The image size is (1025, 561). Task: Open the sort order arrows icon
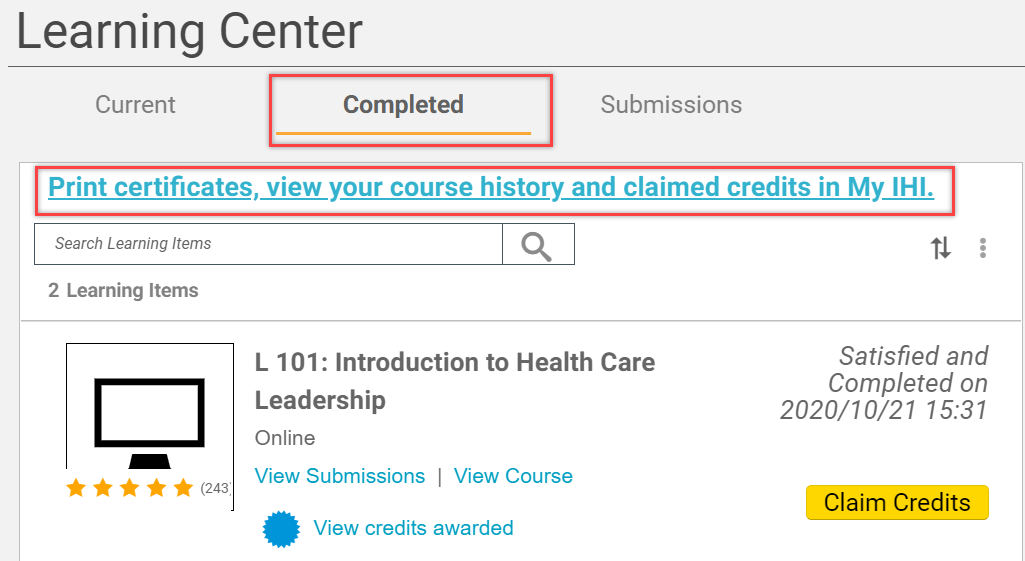coord(941,249)
